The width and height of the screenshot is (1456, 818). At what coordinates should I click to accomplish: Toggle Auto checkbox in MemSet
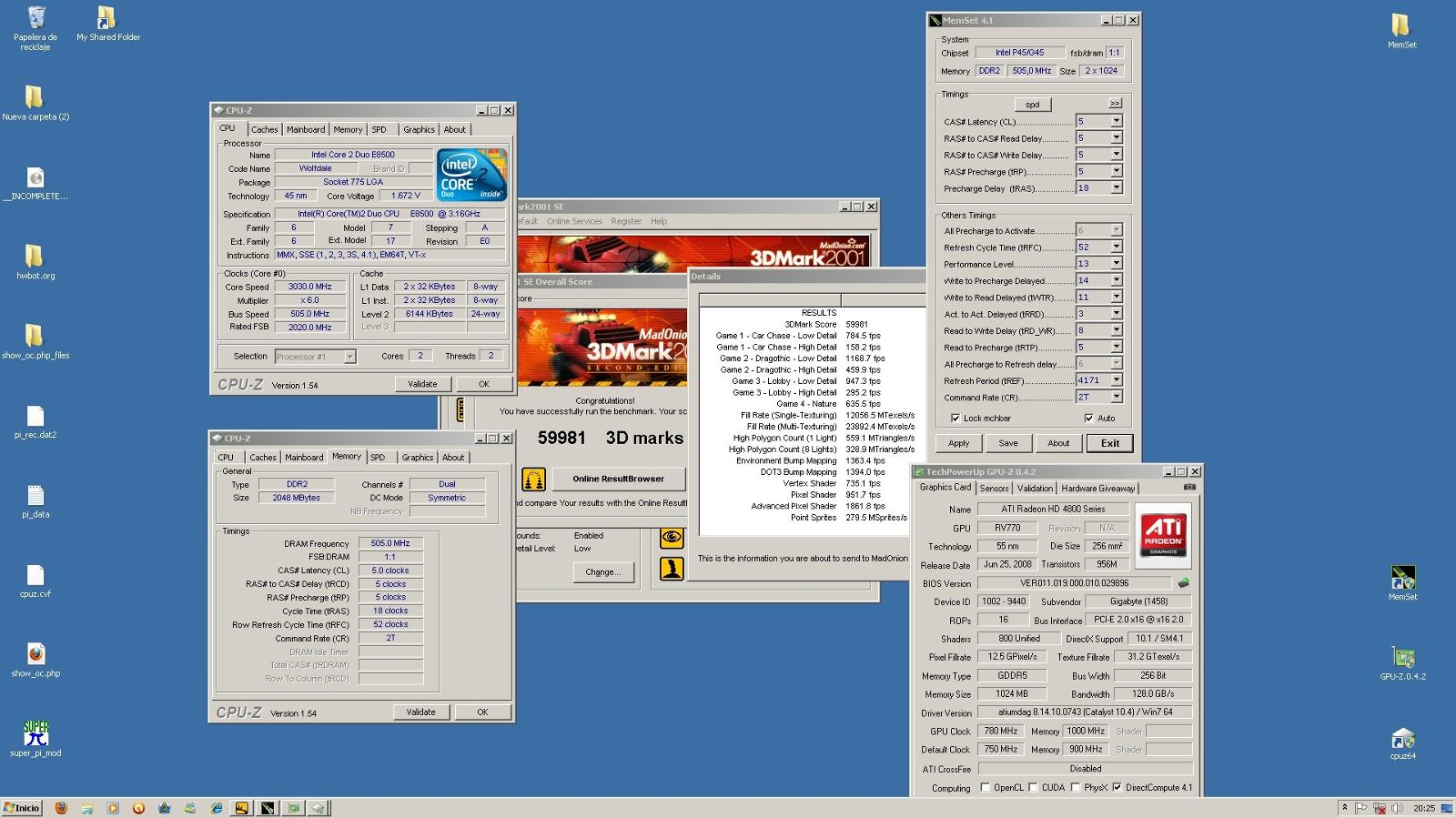(x=1088, y=418)
